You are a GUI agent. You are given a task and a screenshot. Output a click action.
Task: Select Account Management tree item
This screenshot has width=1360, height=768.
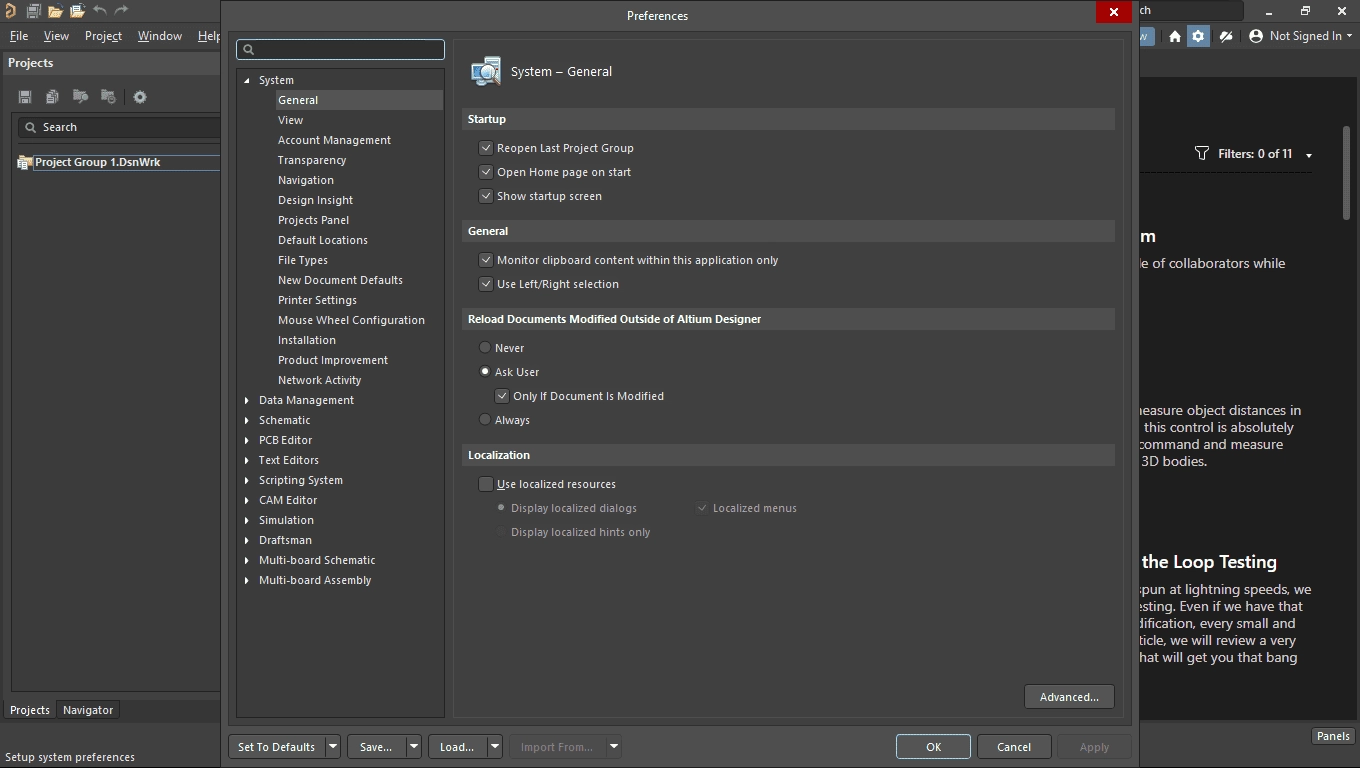(x=334, y=140)
